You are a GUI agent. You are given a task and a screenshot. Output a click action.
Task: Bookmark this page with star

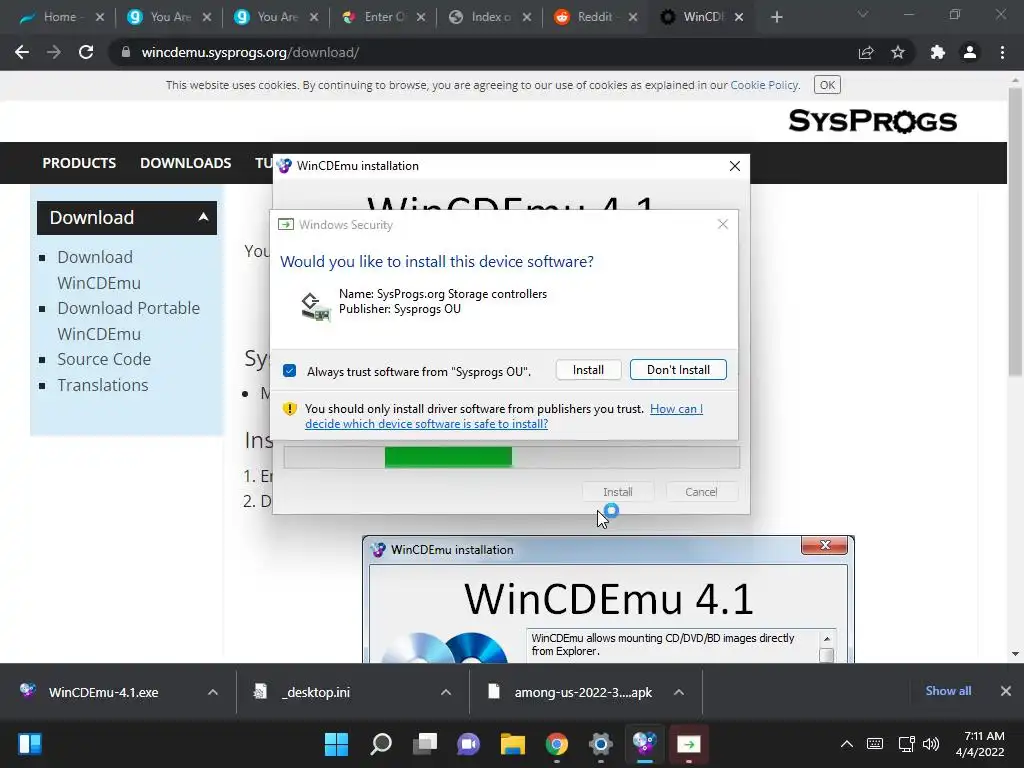[x=898, y=52]
